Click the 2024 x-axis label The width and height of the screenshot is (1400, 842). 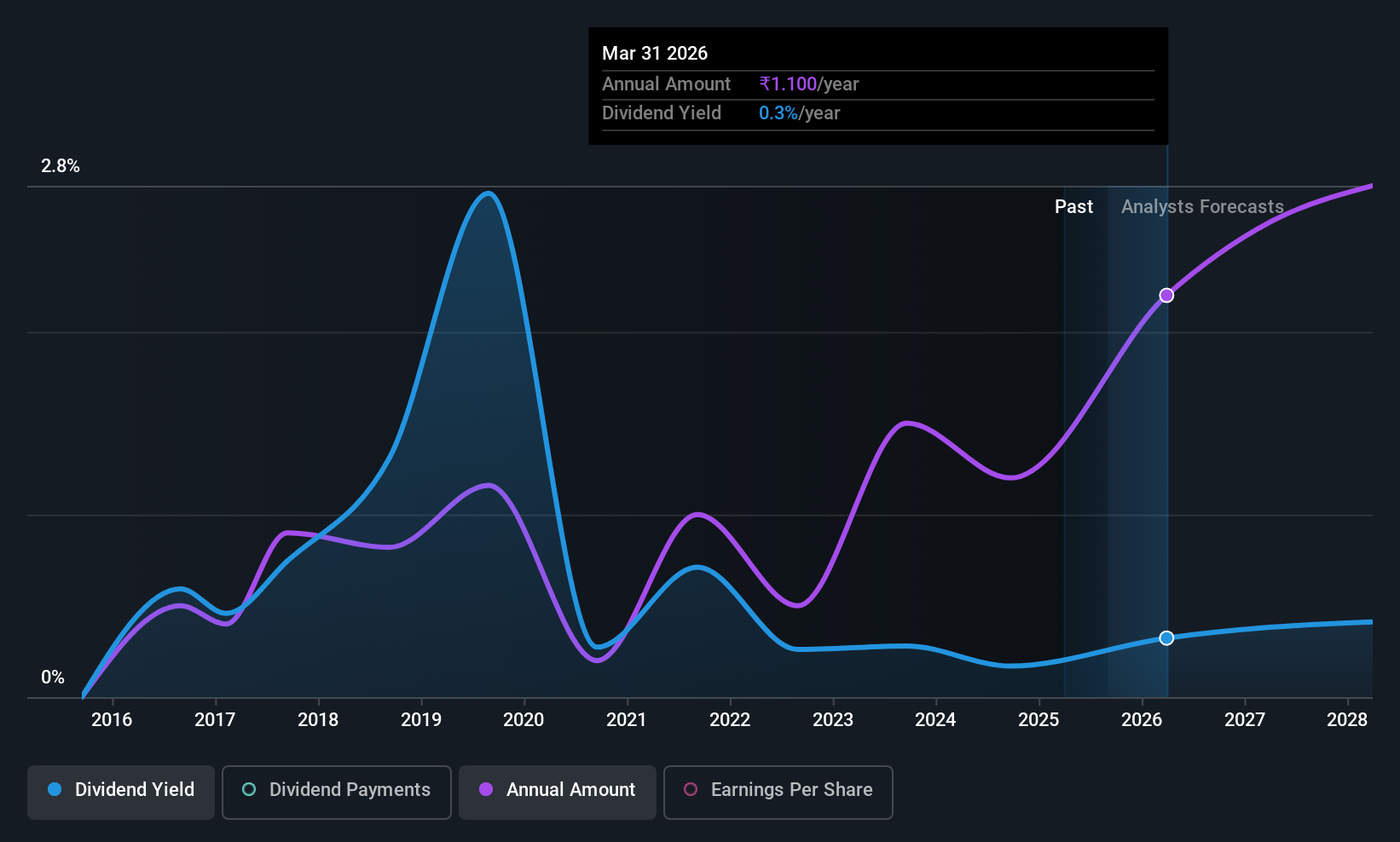point(935,720)
